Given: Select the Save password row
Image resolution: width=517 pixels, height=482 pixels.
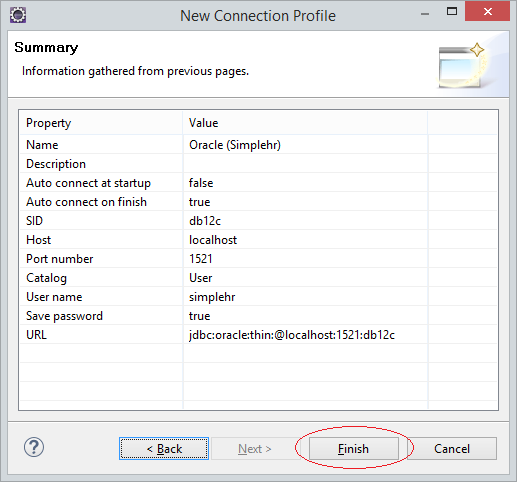Looking at the screenshot, I should [x=258, y=316].
